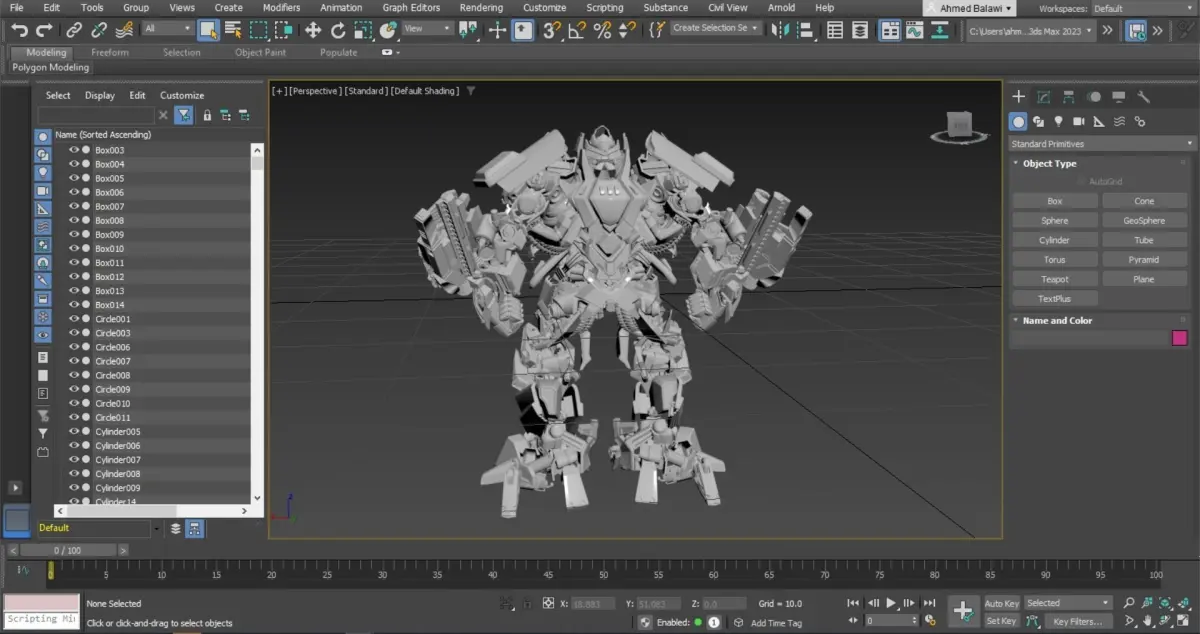The image size is (1200, 634).
Task: Switch to the Freeform ribbon tab
Action: 109,52
